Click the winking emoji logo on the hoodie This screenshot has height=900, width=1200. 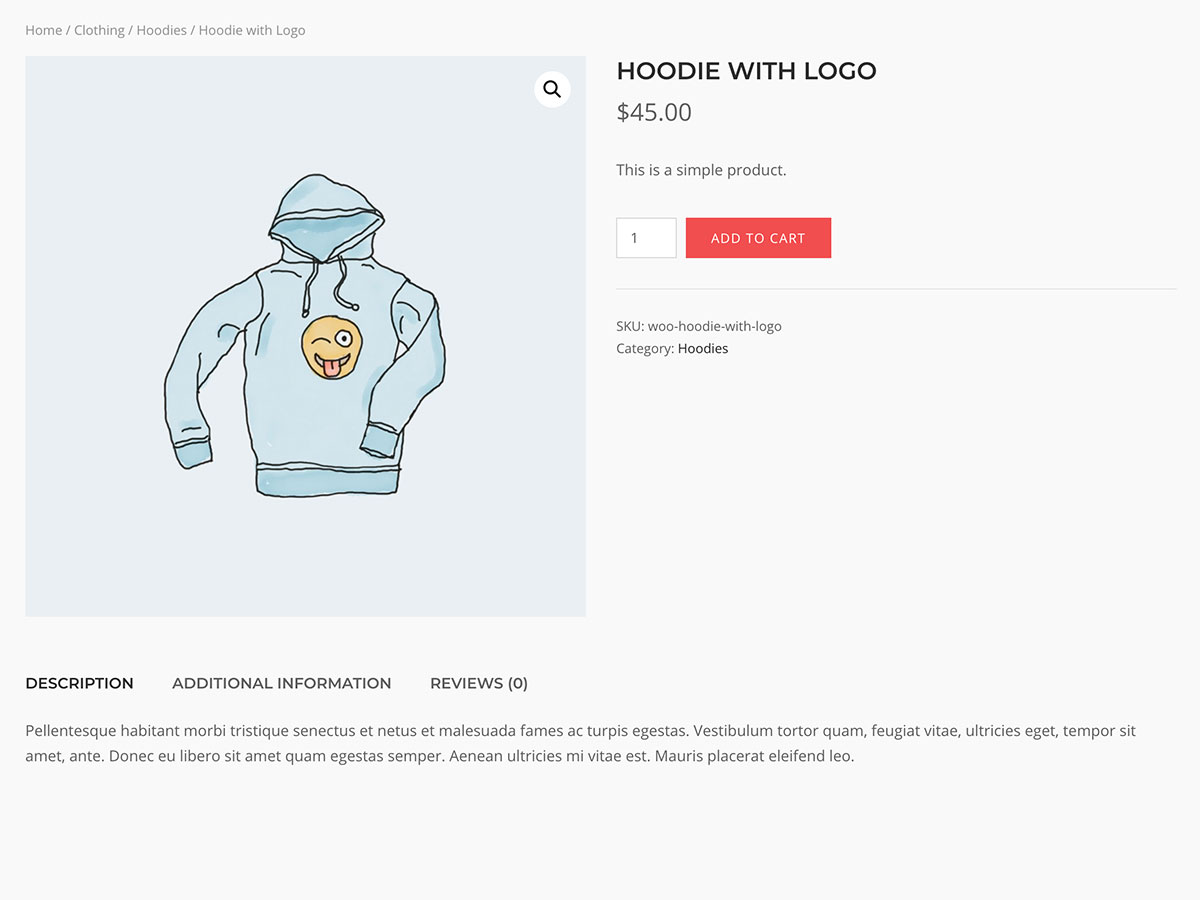(331, 347)
